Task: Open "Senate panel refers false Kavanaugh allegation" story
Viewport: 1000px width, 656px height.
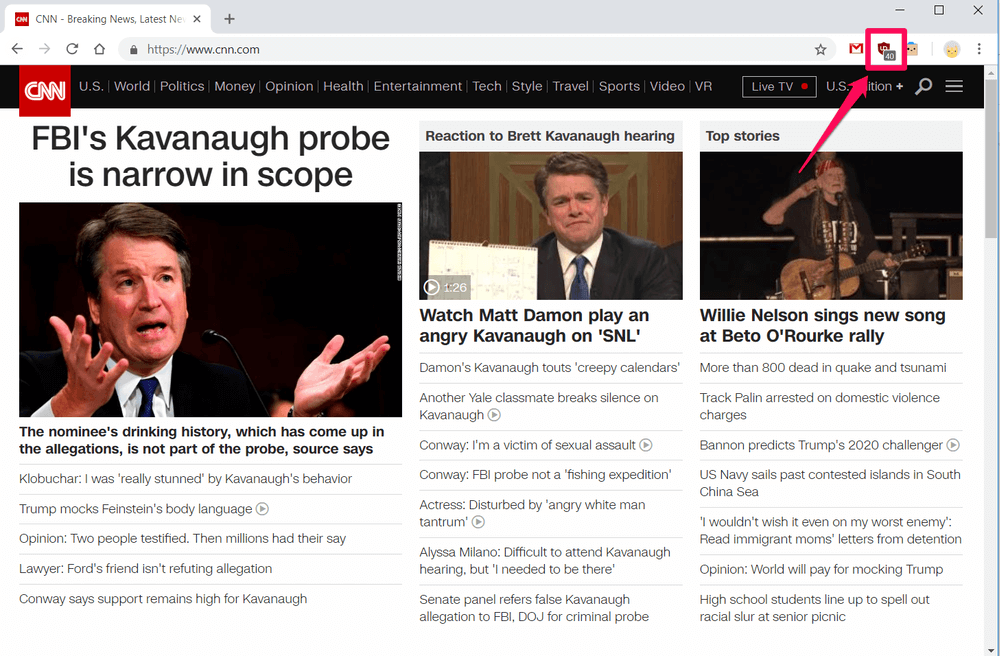Action: (534, 608)
